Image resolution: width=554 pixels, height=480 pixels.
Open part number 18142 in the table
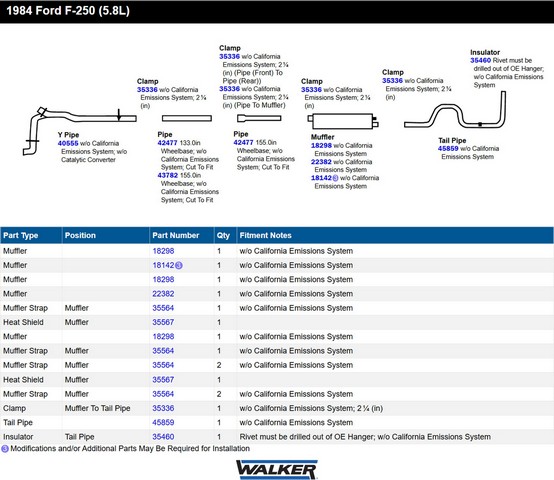pos(163,265)
